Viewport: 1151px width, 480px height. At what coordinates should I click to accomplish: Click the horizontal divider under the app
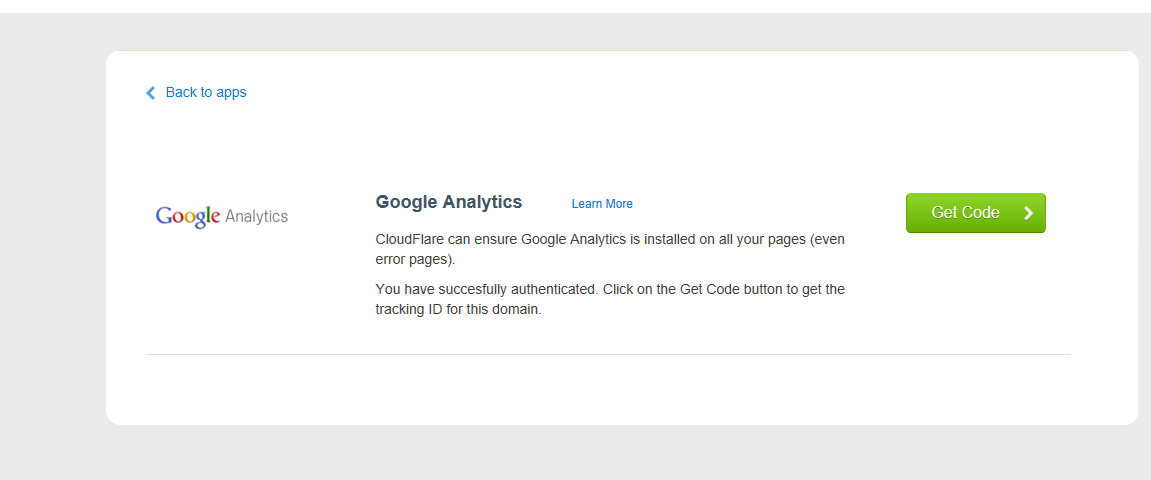click(x=608, y=354)
